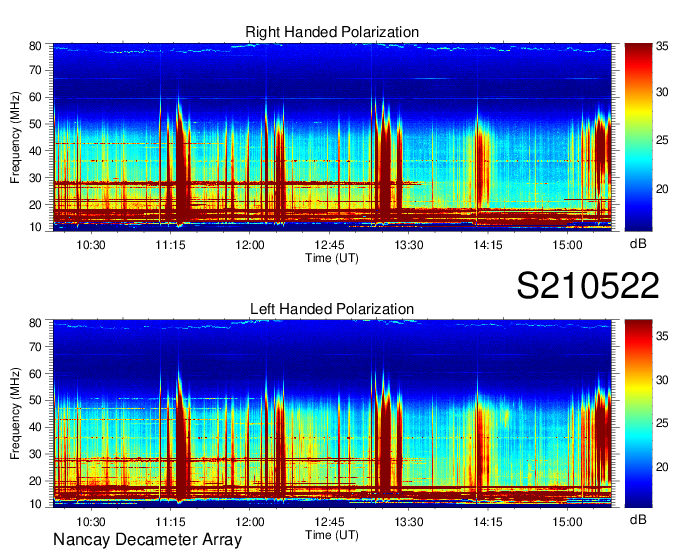Click the "12:45" time tick of Left Handed plot
This screenshot has height=552, width=680.
(329, 522)
